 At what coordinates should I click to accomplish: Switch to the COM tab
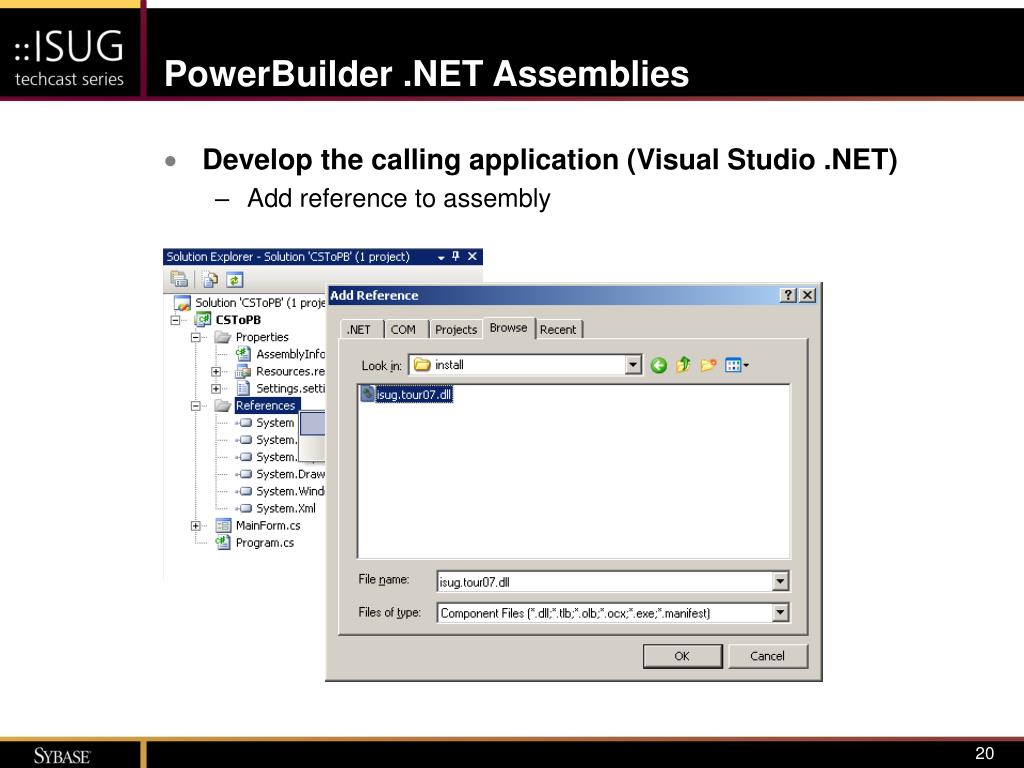pos(403,330)
